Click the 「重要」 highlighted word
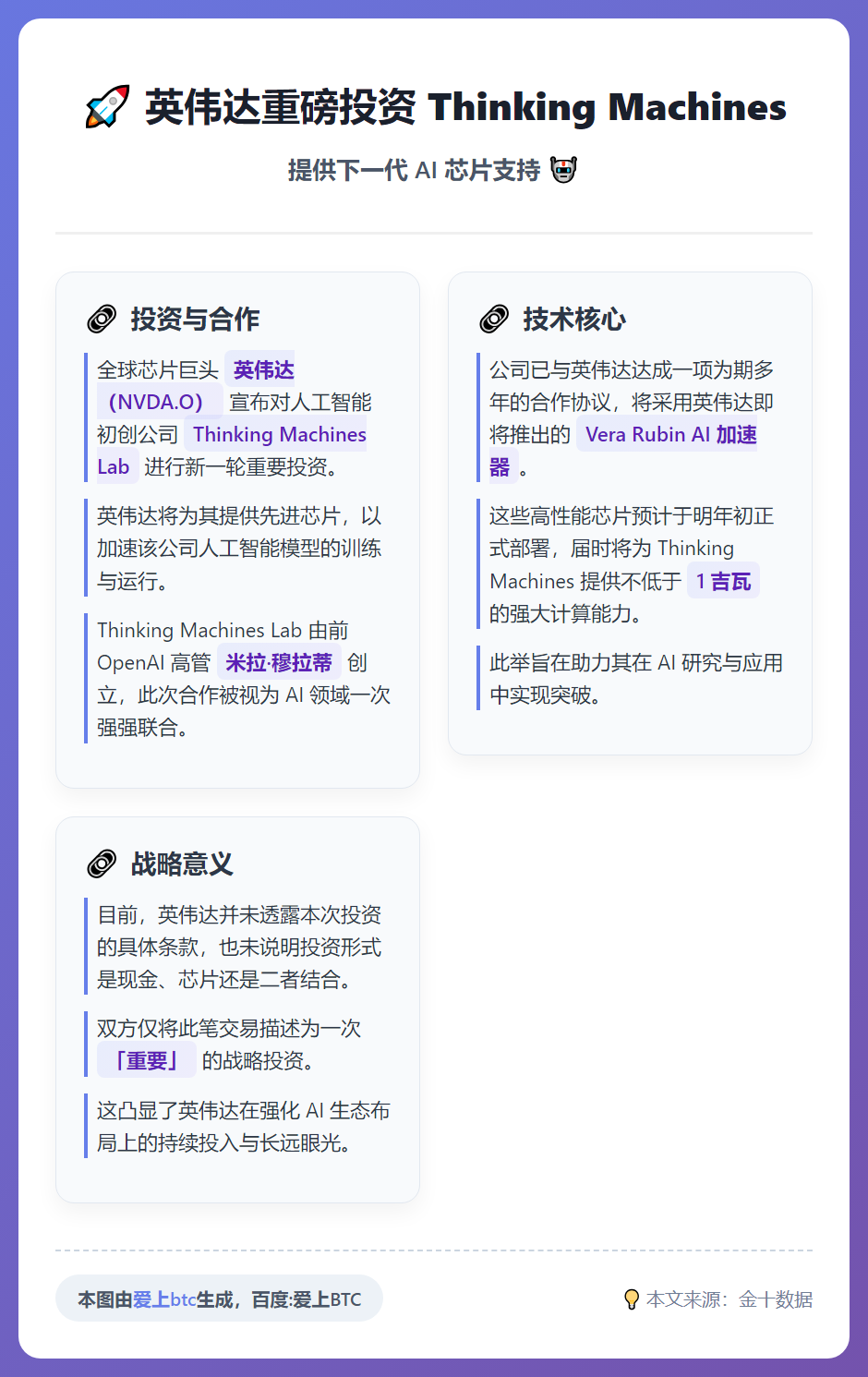 coord(146,1060)
